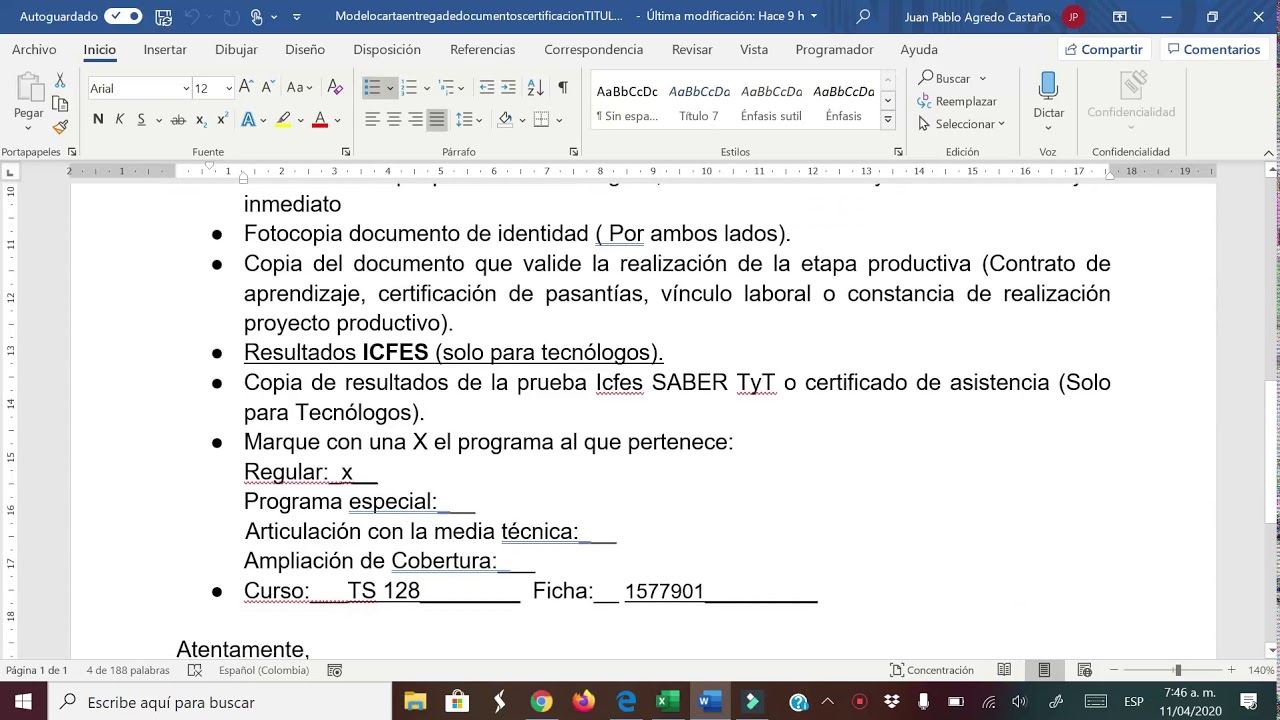Open the font color dropdown arrow

[x=337, y=120]
